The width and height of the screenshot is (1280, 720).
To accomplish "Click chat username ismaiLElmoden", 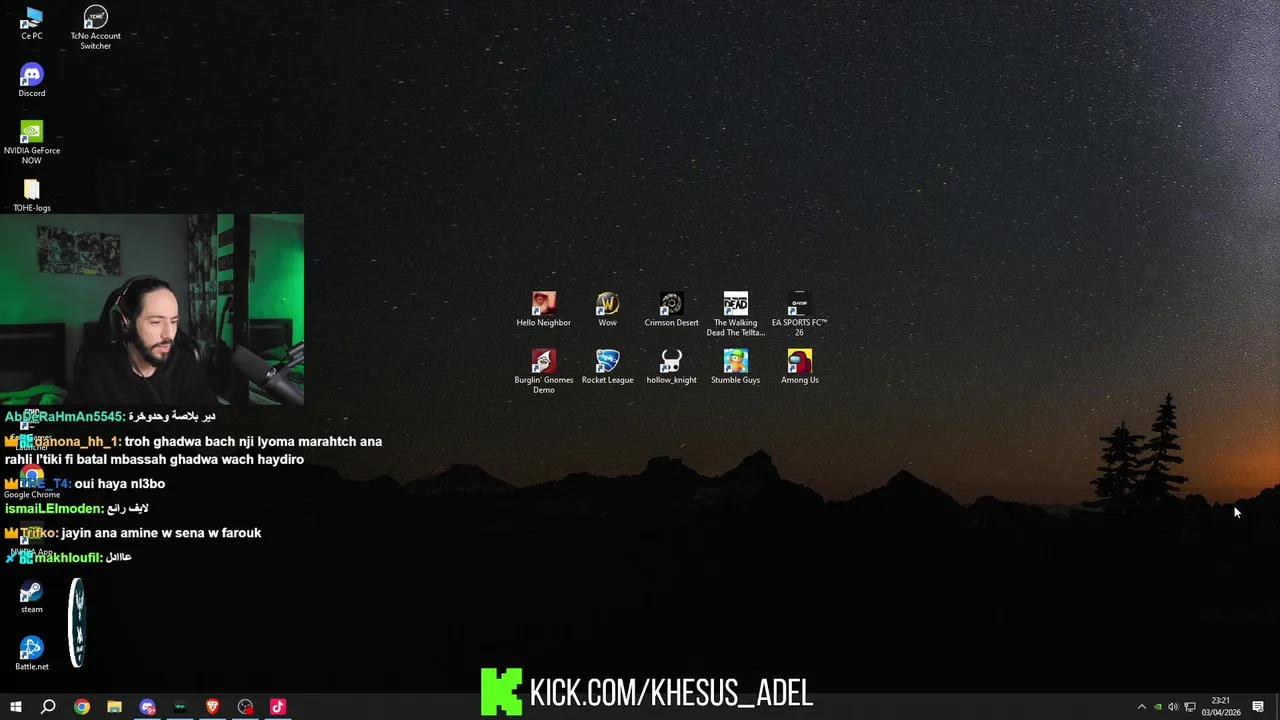I will pos(53,509).
